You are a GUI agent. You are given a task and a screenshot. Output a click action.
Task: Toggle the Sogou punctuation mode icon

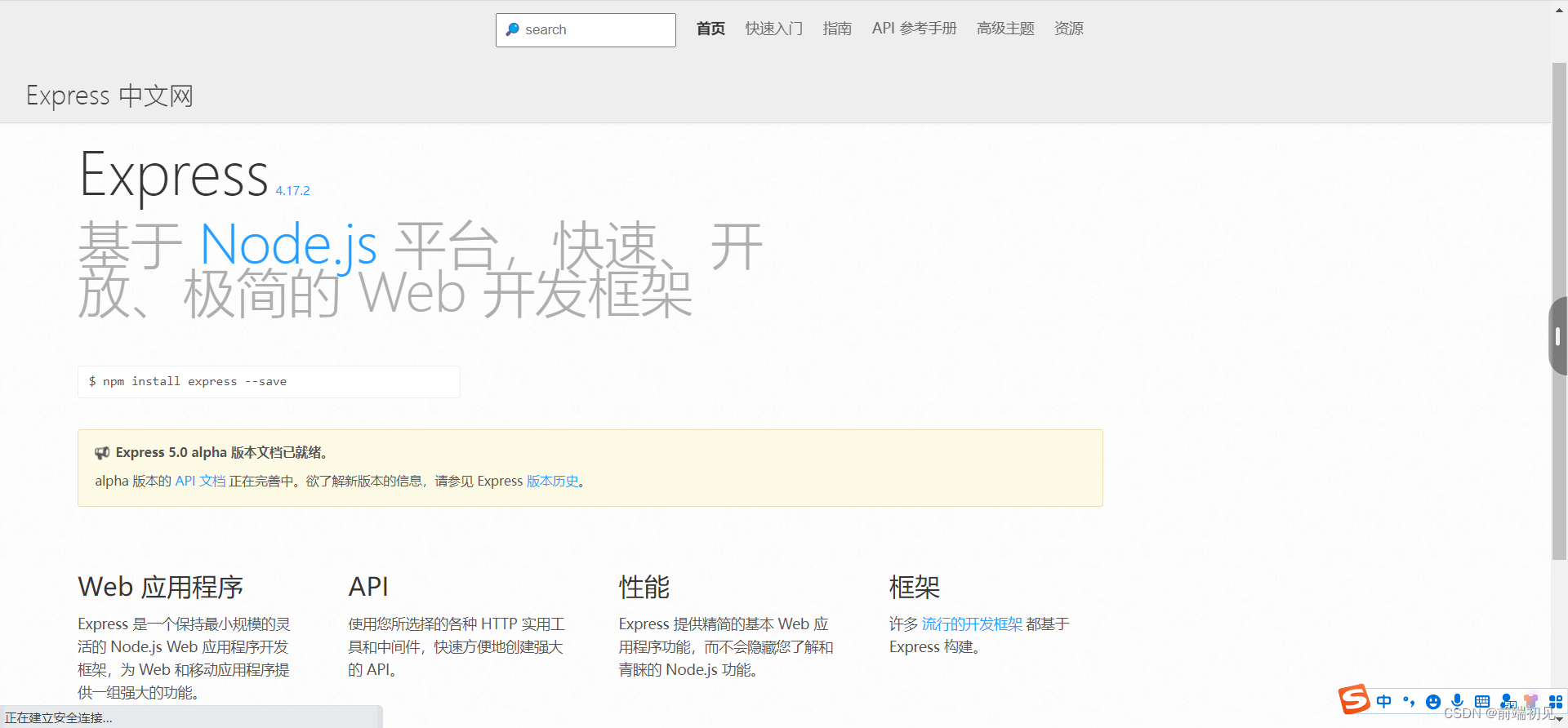click(x=1408, y=701)
